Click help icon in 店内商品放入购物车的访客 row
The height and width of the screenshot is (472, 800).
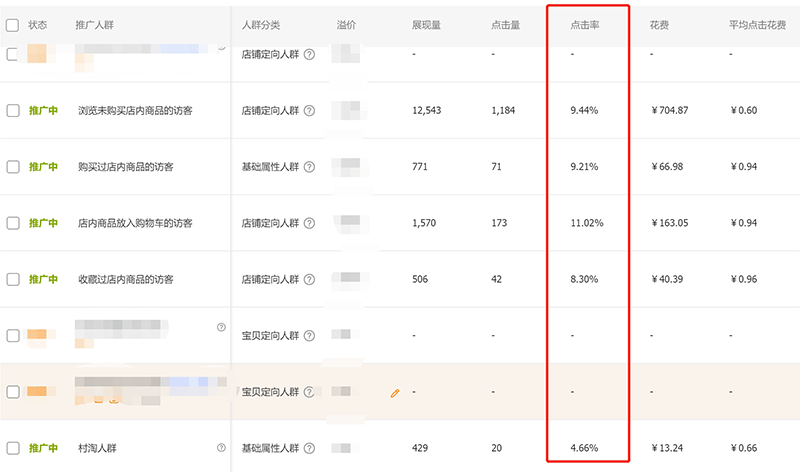[309, 223]
